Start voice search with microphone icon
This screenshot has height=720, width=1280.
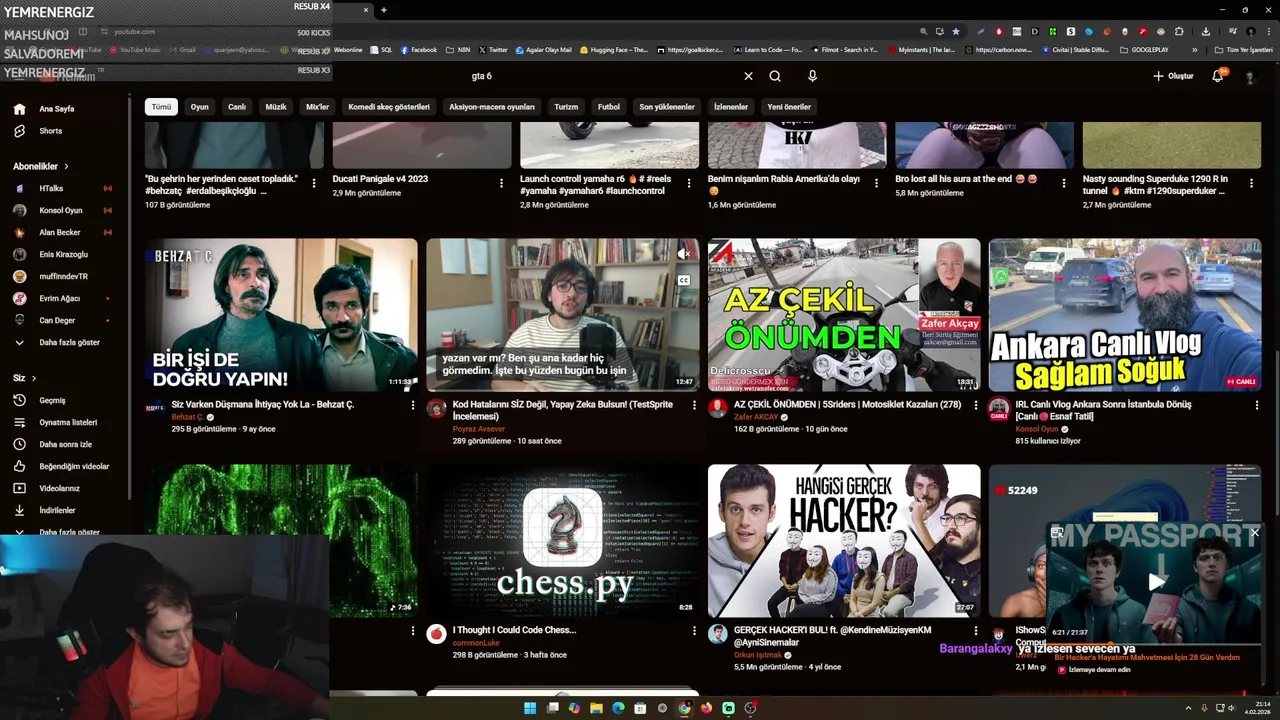(x=812, y=76)
